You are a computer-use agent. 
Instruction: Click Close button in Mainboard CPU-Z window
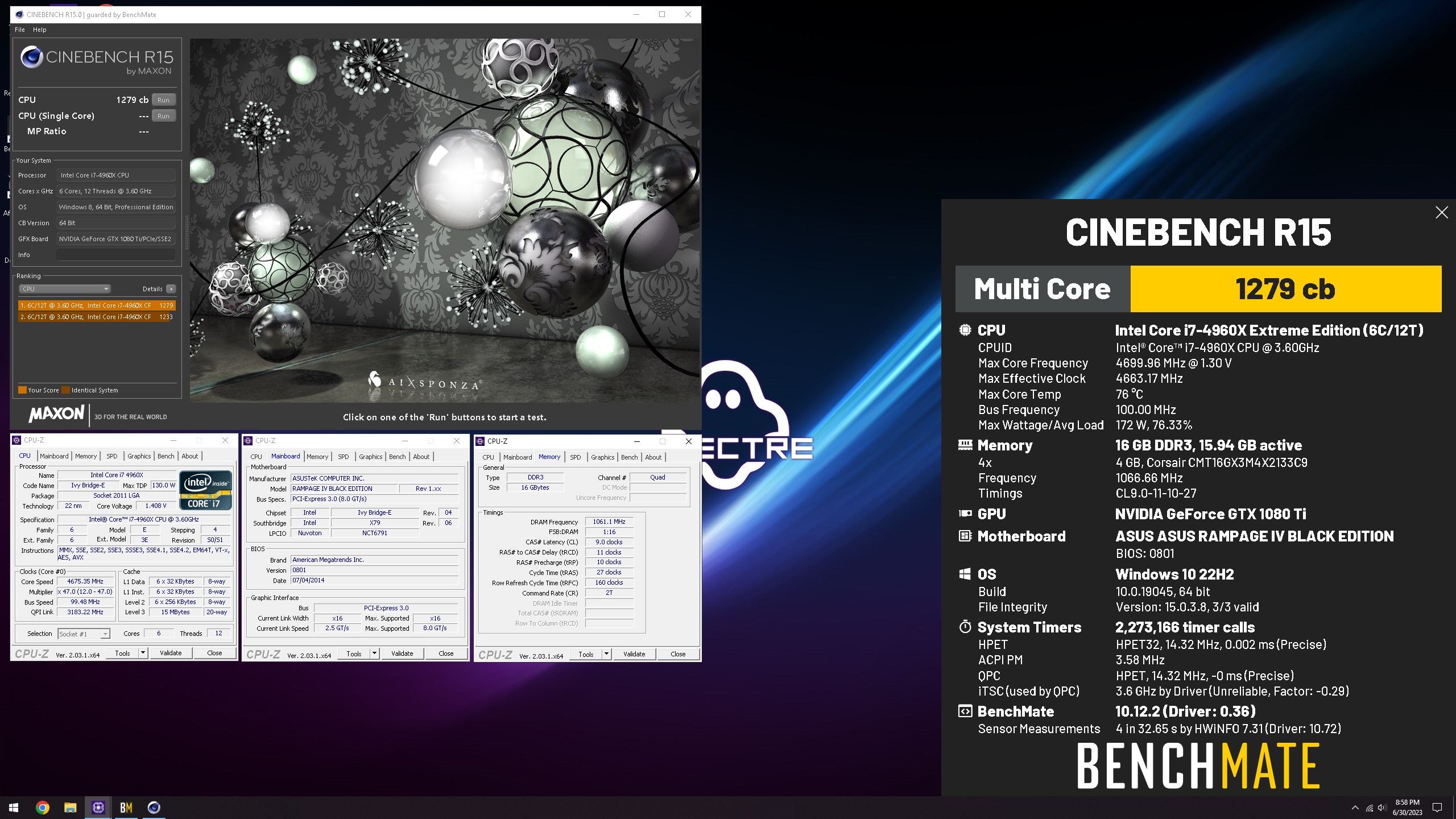click(x=446, y=654)
